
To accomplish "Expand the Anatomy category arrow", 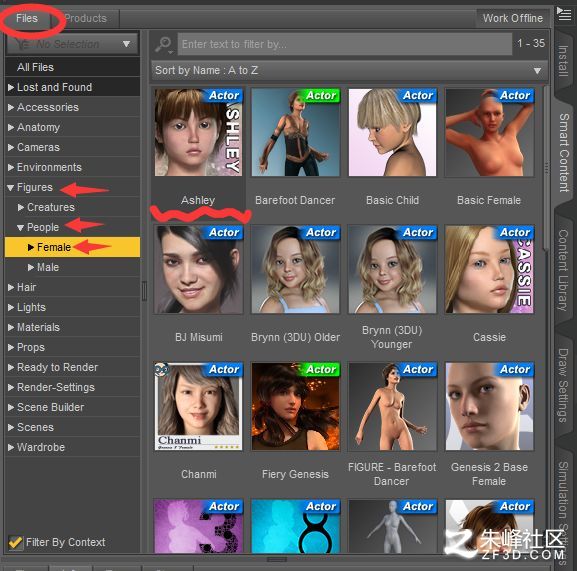I will click(x=11, y=127).
